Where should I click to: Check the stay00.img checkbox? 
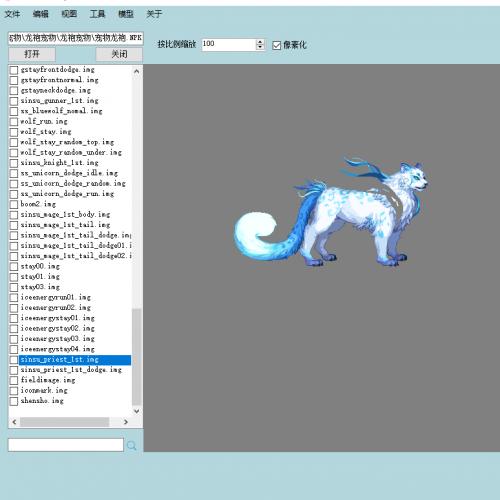pos(14,267)
